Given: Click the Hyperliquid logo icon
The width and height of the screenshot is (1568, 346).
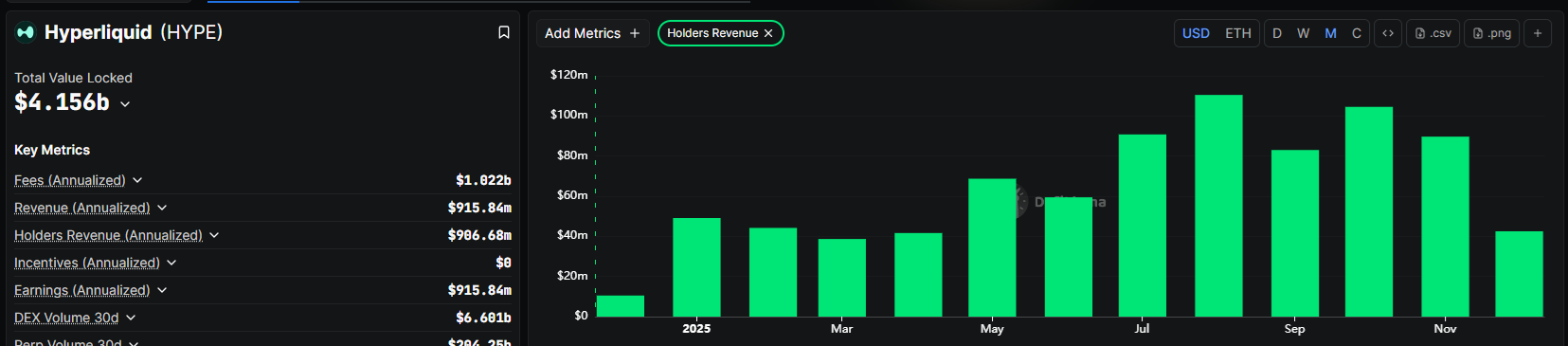Looking at the screenshot, I should pos(26,32).
